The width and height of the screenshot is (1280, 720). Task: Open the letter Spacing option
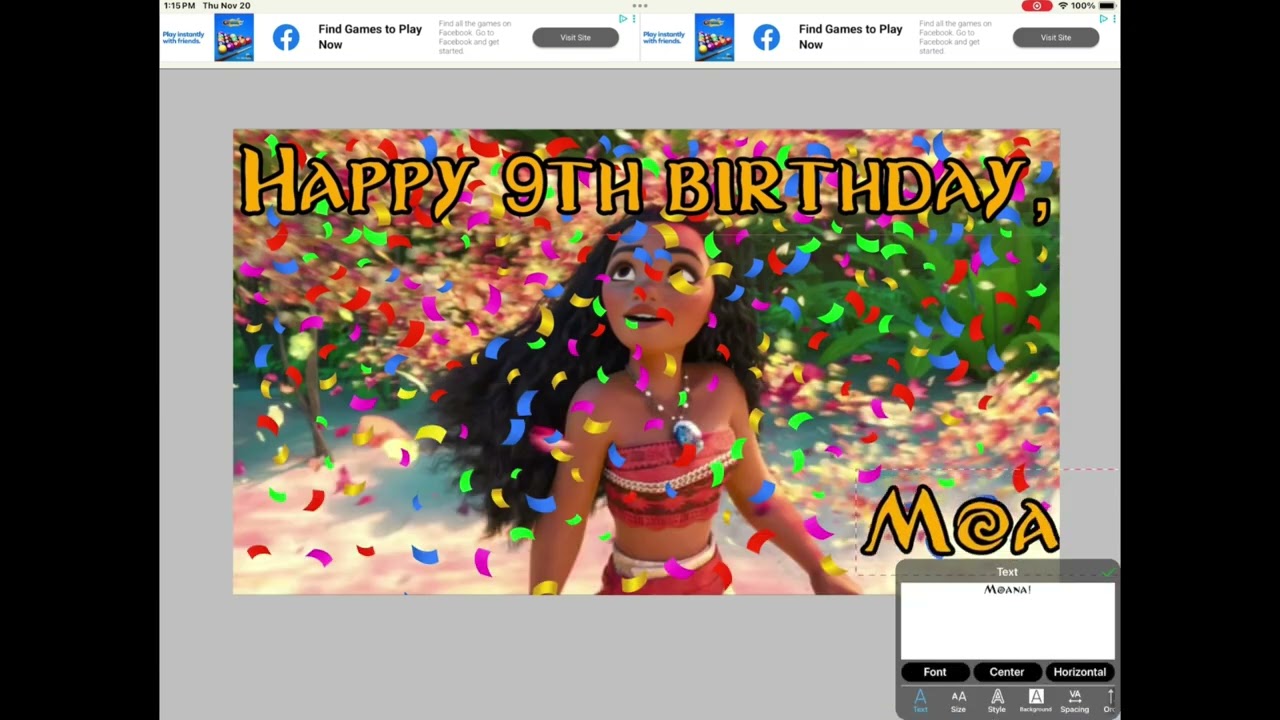point(1074,701)
